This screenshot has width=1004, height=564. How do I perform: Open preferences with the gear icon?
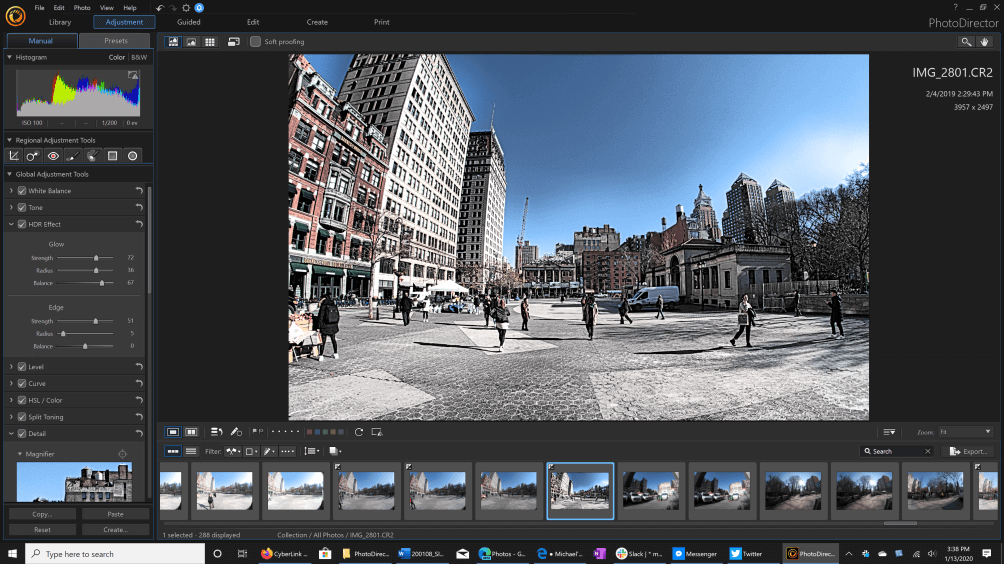[186, 7]
